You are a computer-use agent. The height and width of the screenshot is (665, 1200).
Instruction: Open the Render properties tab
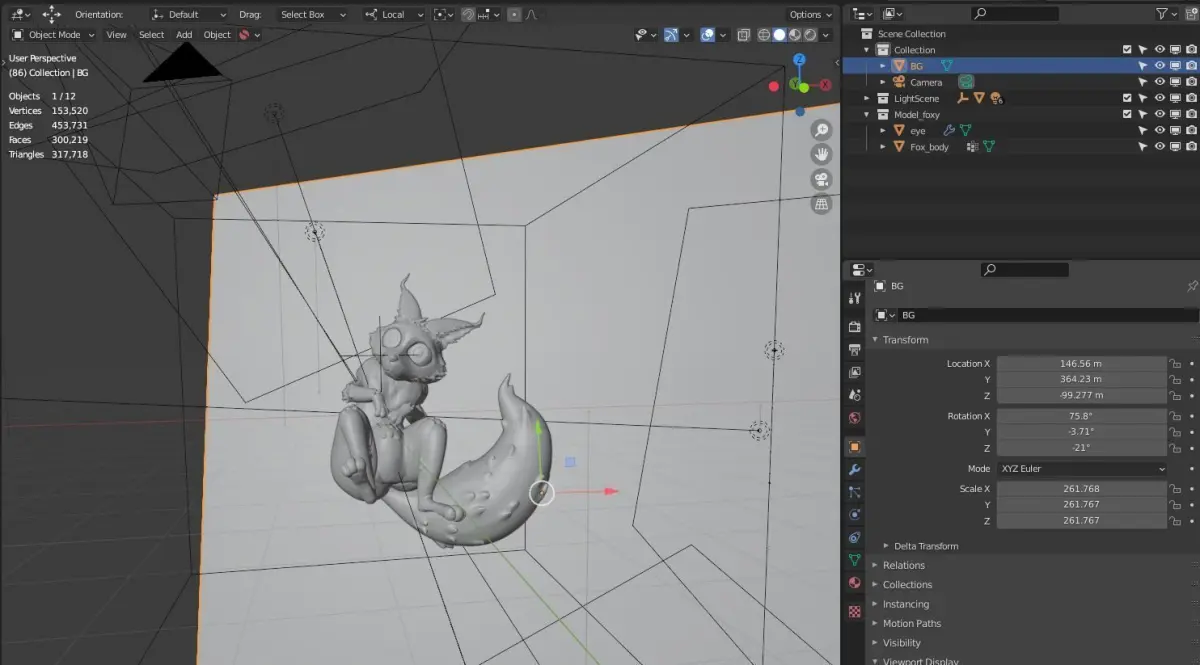(854, 327)
